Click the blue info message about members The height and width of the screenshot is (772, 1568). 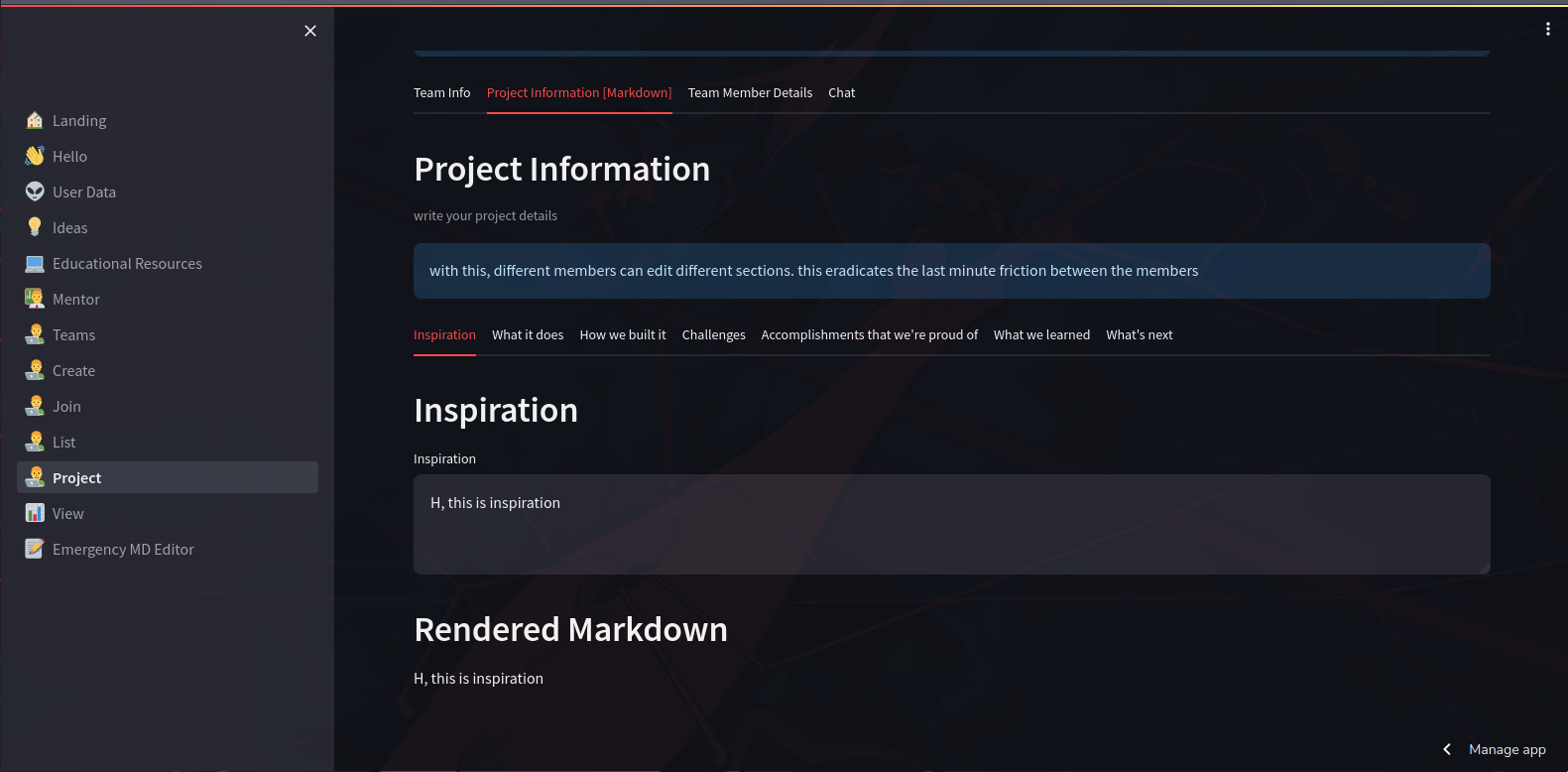point(951,271)
